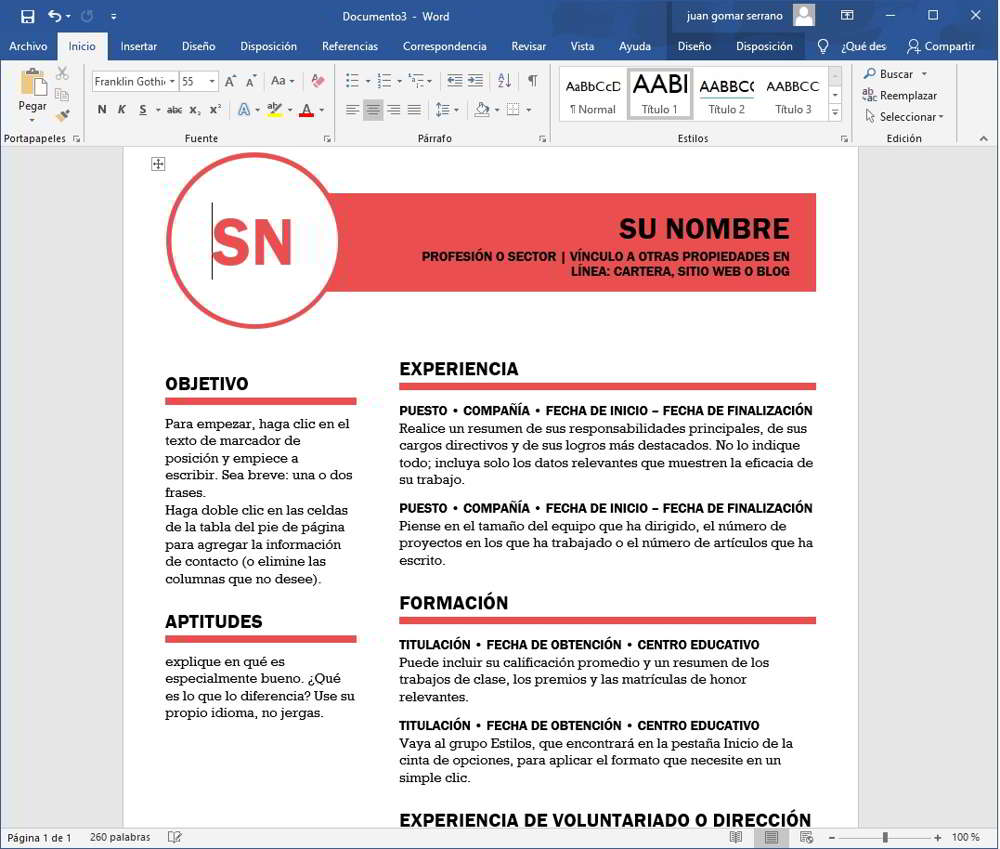Toggle bold (N) formatting
The height and width of the screenshot is (849, 1000).
point(101,110)
